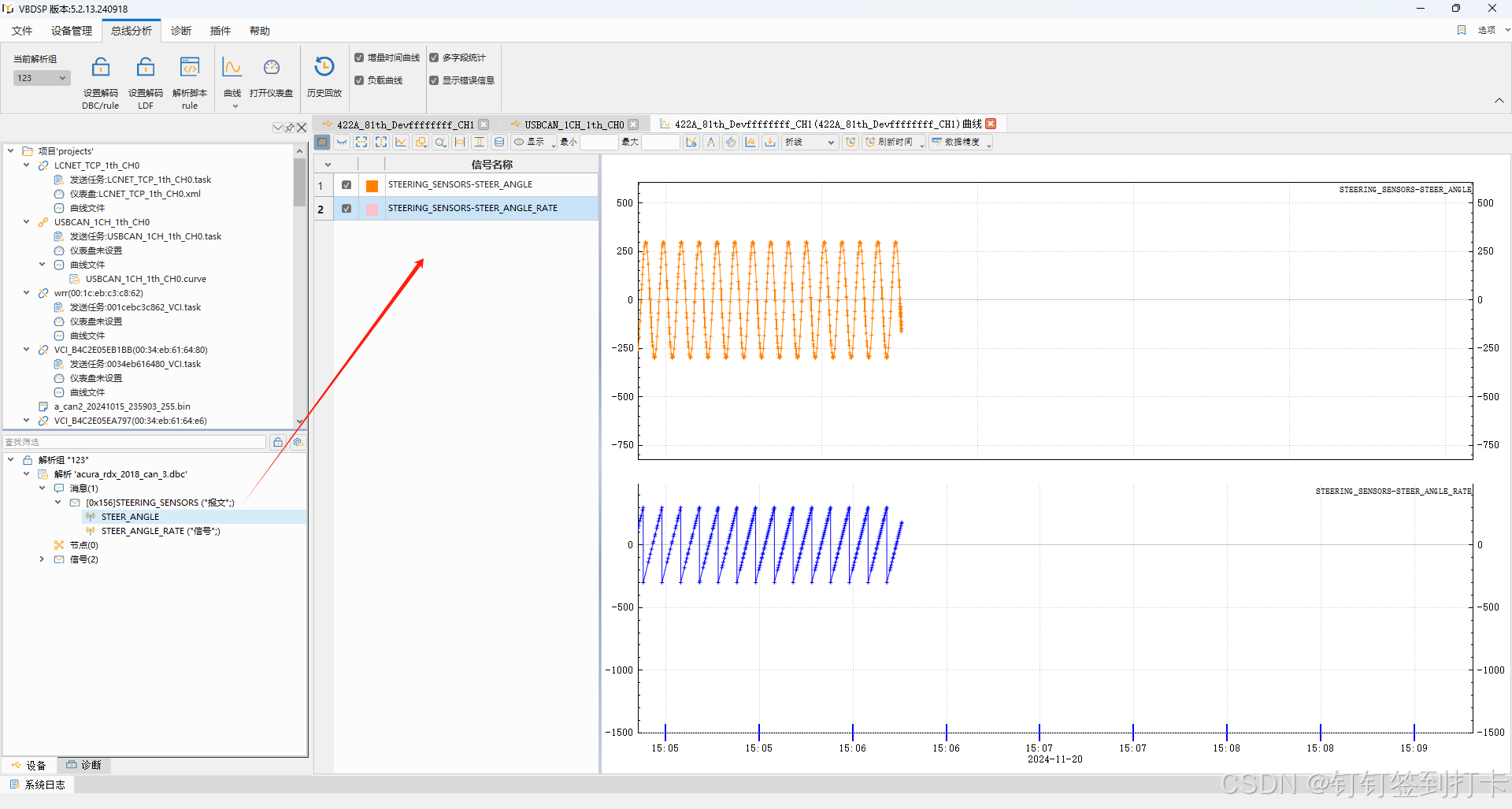1512x809 pixels.
Task: Open the 当前解析组 123 dropdown
Action: click(x=42, y=78)
